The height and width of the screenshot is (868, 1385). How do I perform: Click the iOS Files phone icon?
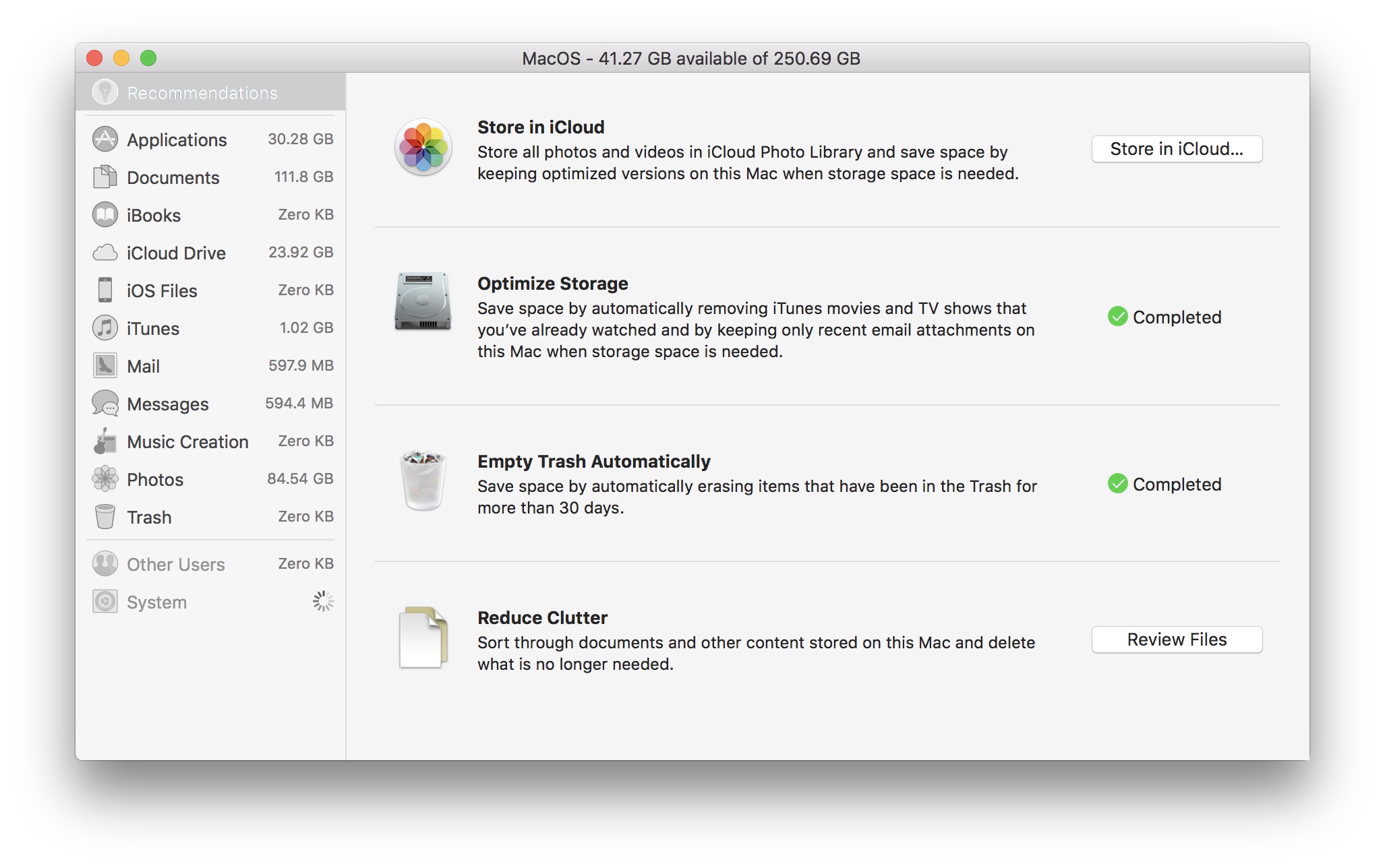pos(105,290)
